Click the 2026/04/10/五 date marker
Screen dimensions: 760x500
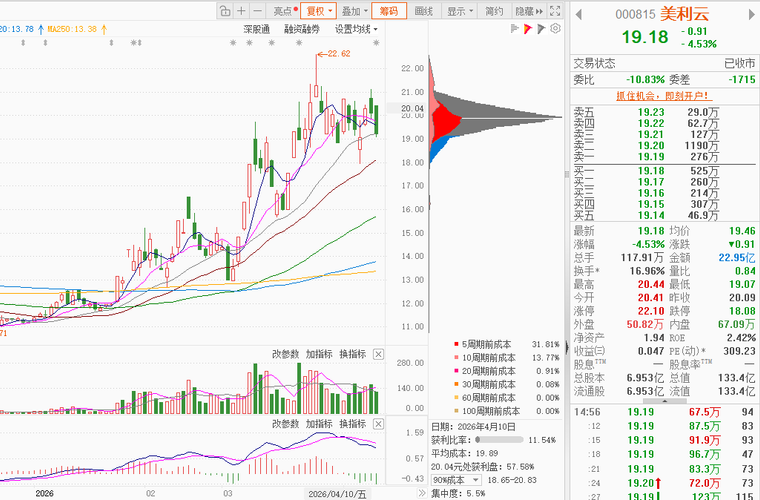click(x=337, y=494)
